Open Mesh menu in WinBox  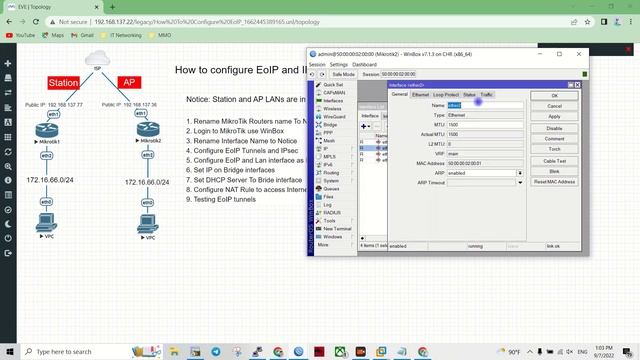329,140
